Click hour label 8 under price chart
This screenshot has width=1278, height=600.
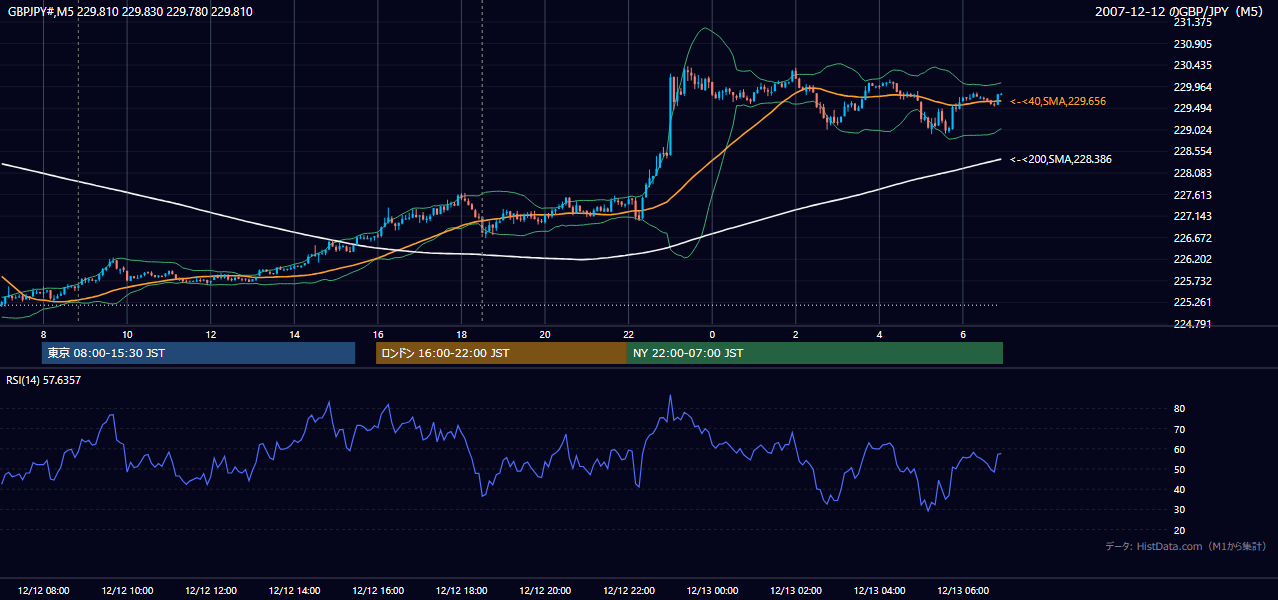pyautogui.click(x=43, y=334)
